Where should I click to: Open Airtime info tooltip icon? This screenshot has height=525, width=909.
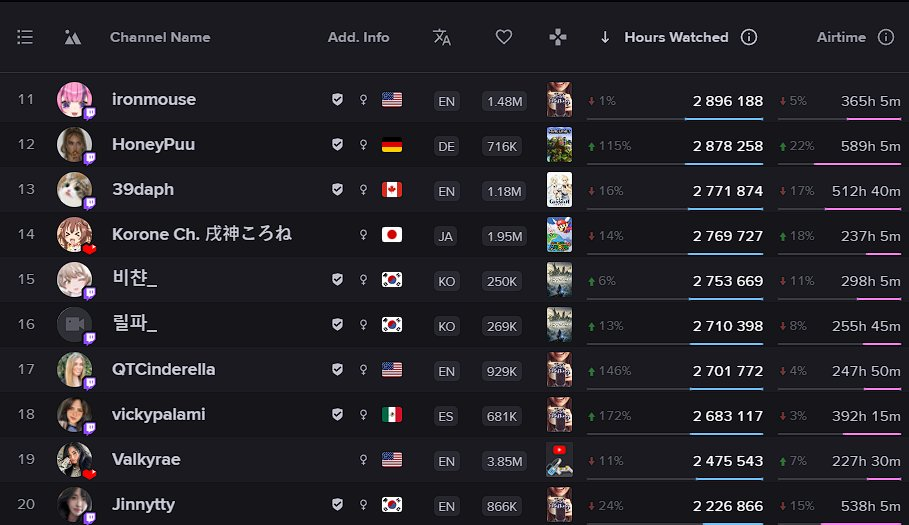(886, 38)
